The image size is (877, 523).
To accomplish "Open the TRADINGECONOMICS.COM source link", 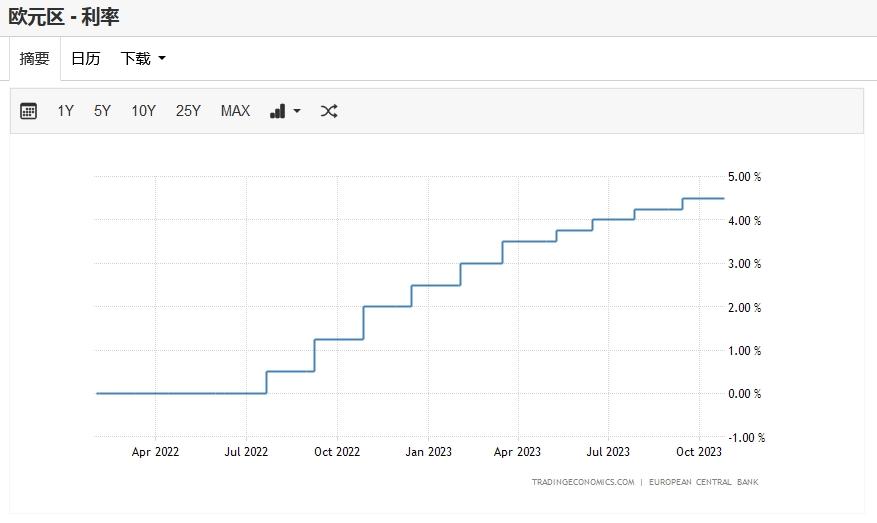I will point(583,482).
